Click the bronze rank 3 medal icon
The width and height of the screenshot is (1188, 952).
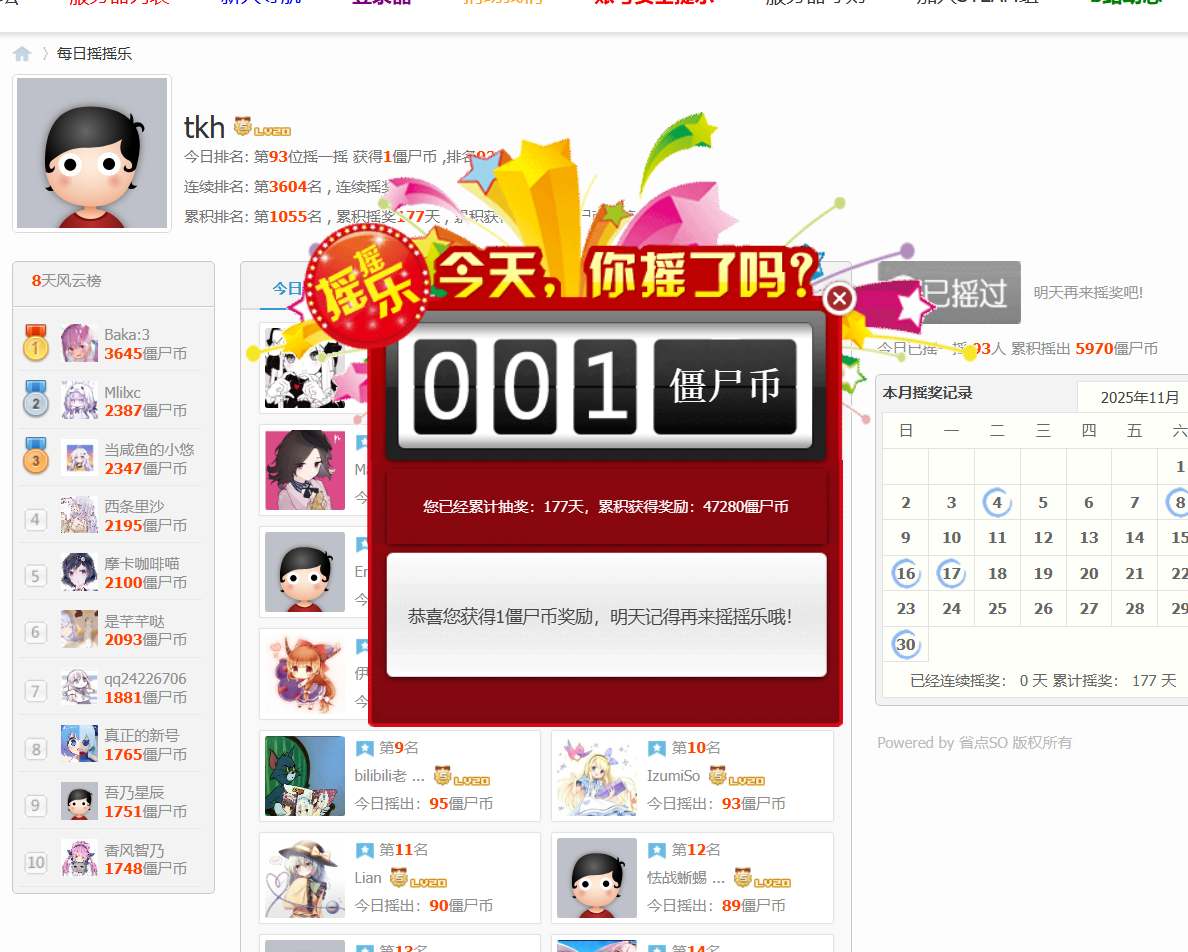click(x=36, y=457)
